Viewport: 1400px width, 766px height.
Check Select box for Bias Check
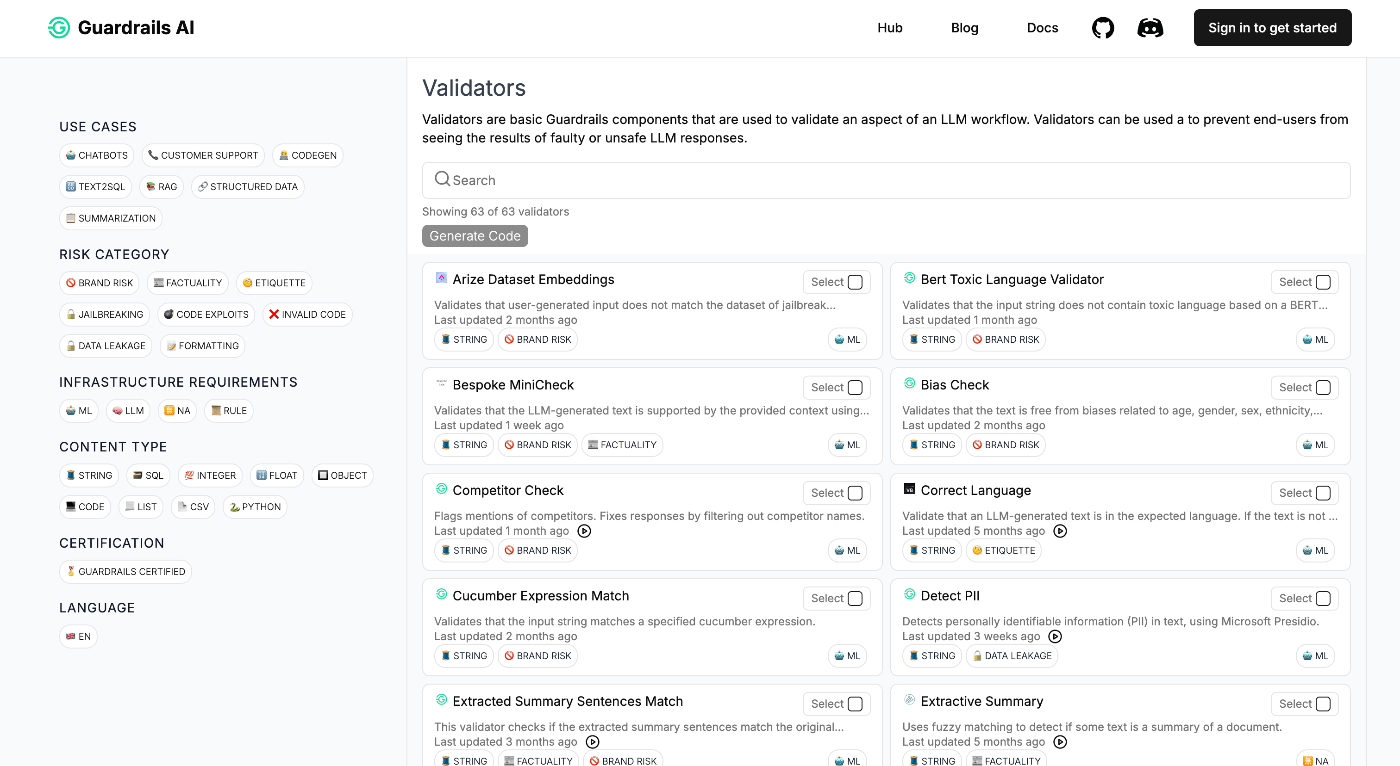[1323, 387]
